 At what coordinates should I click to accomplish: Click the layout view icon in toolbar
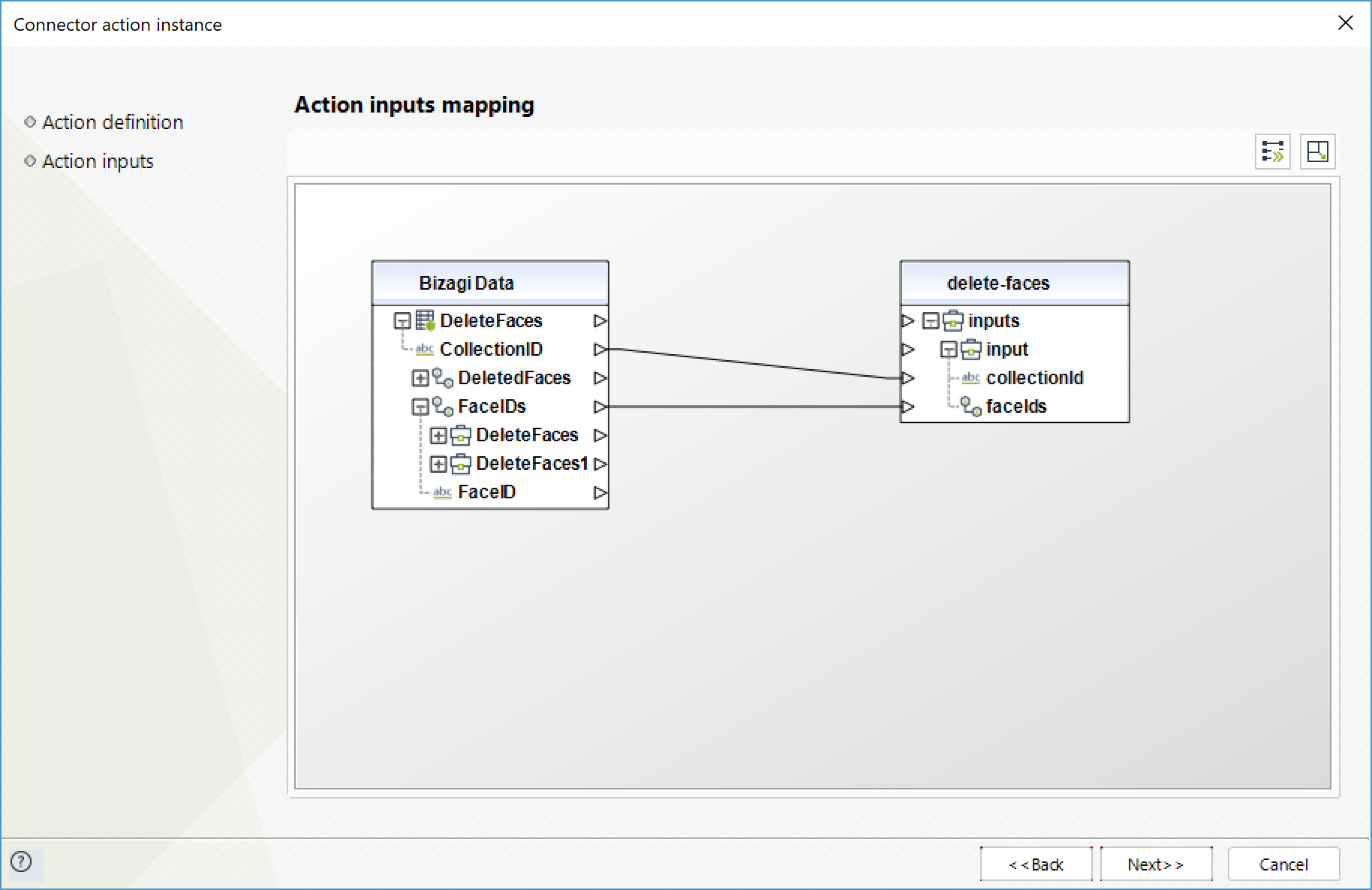point(1317,152)
